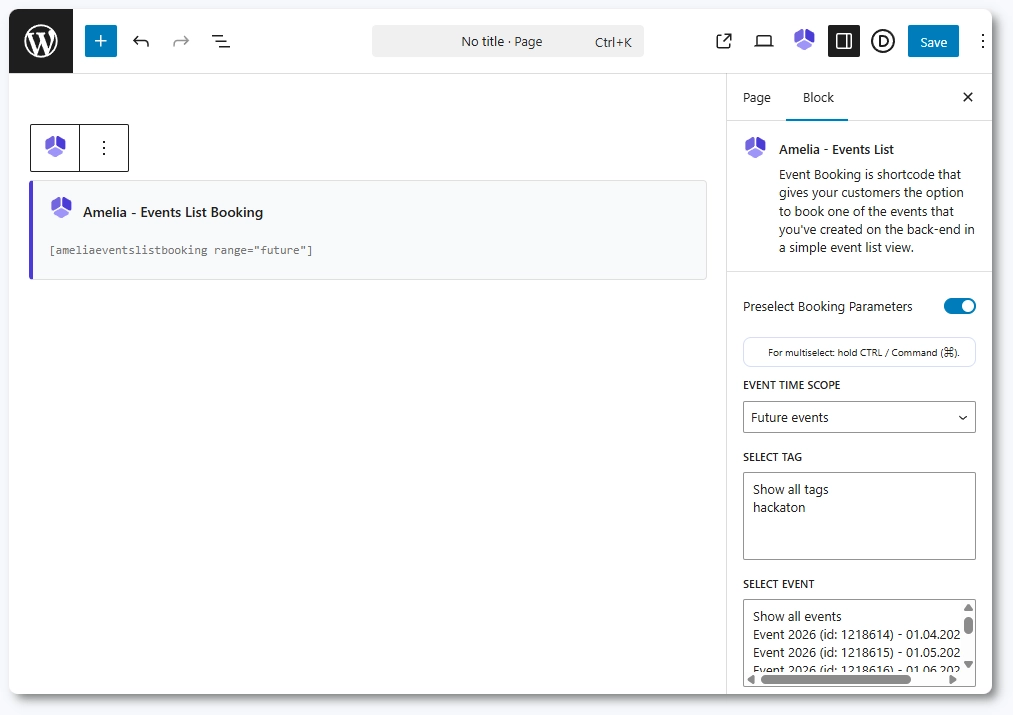Open the device preview laptop icon
The height and width of the screenshot is (715, 1013).
tap(764, 42)
